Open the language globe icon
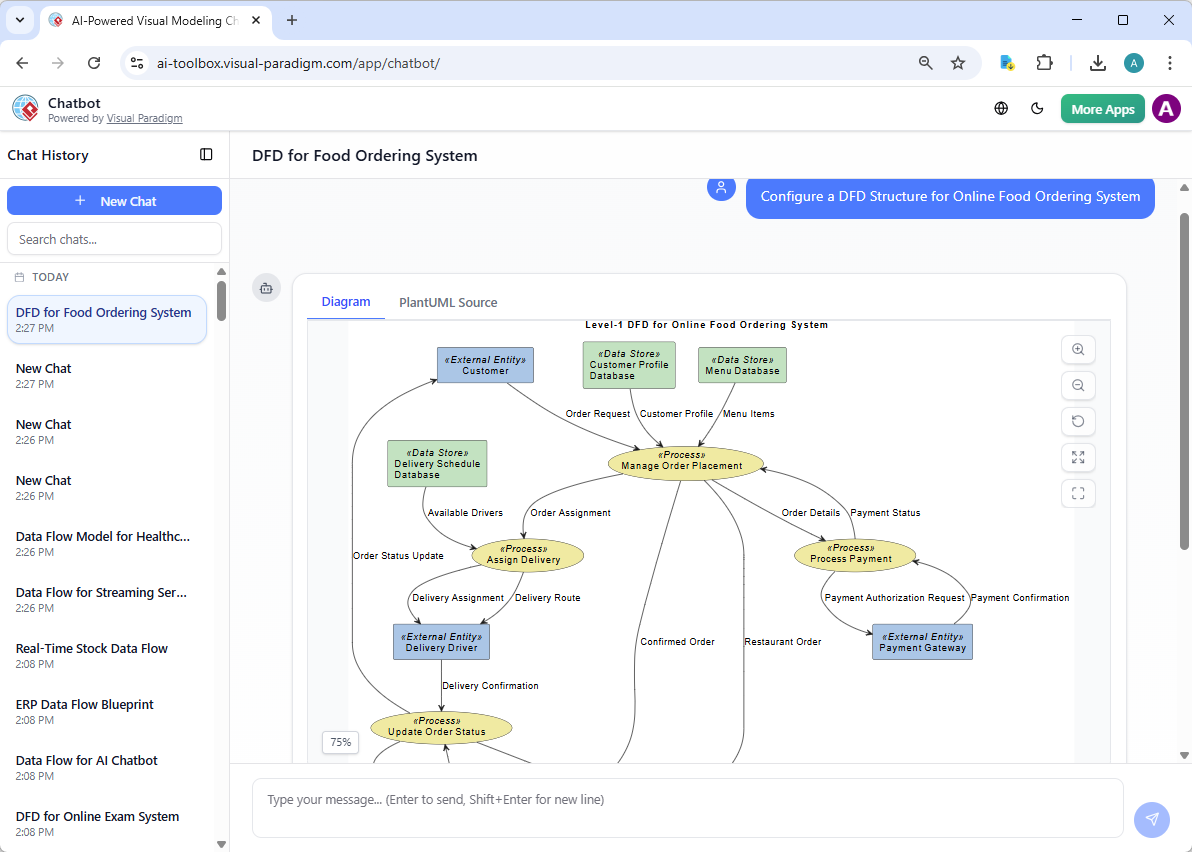Viewport: 1192px width, 852px height. coord(1001,108)
